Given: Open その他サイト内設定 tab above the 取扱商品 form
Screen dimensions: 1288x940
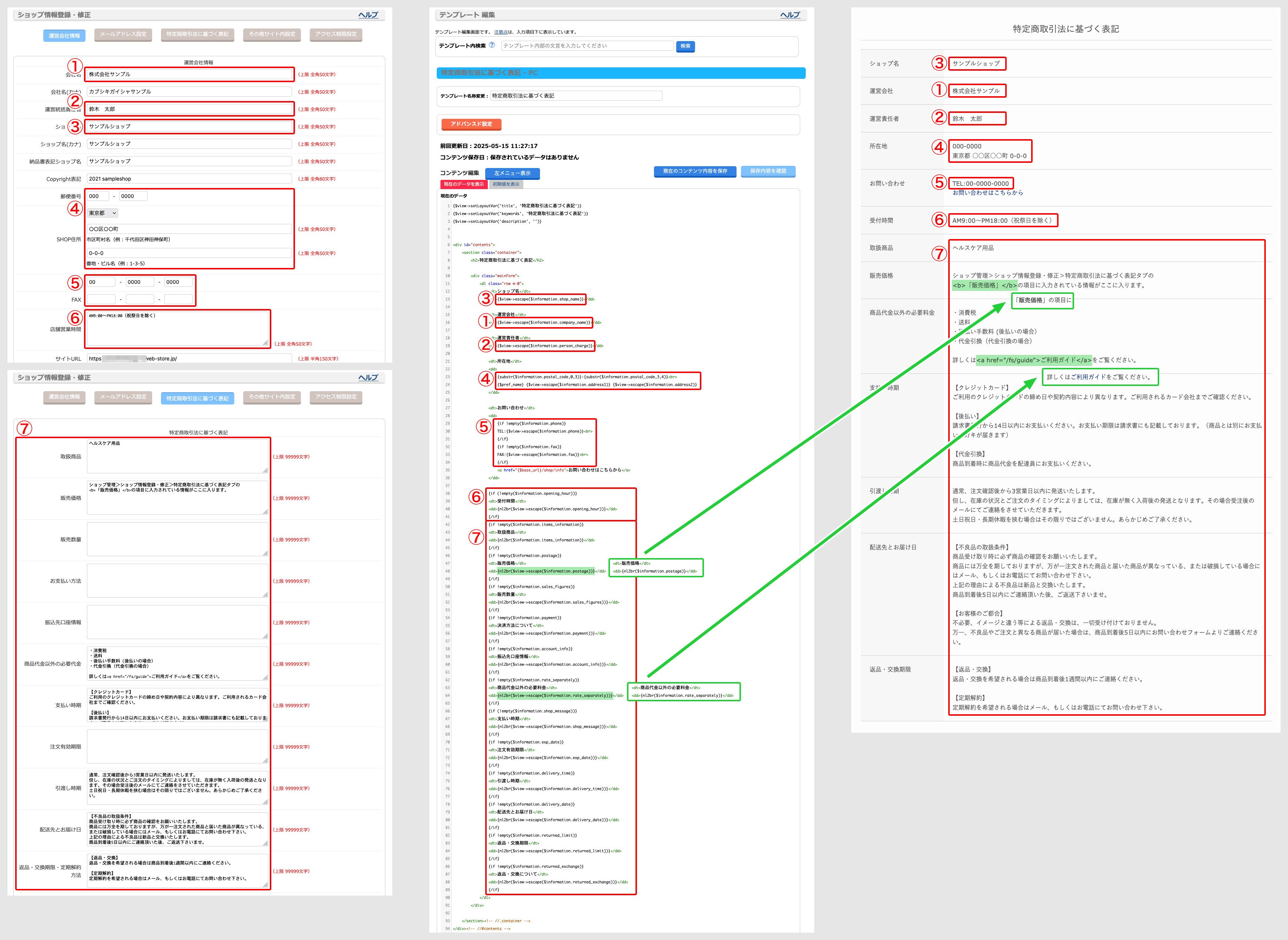Looking at the screenshot, I should click(272, 397).
